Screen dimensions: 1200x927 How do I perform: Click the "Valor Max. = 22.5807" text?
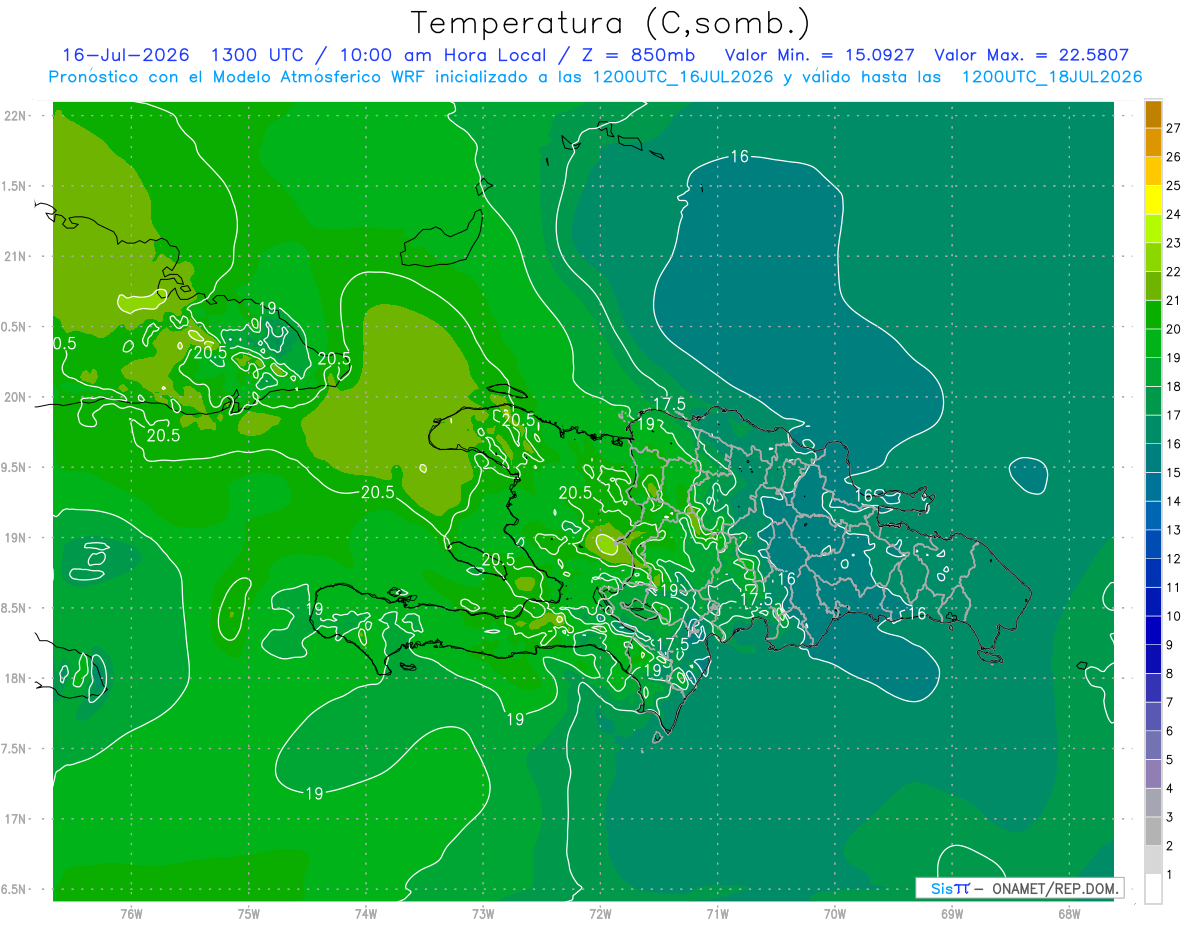pyautogui.click(x=1032, y=55)
